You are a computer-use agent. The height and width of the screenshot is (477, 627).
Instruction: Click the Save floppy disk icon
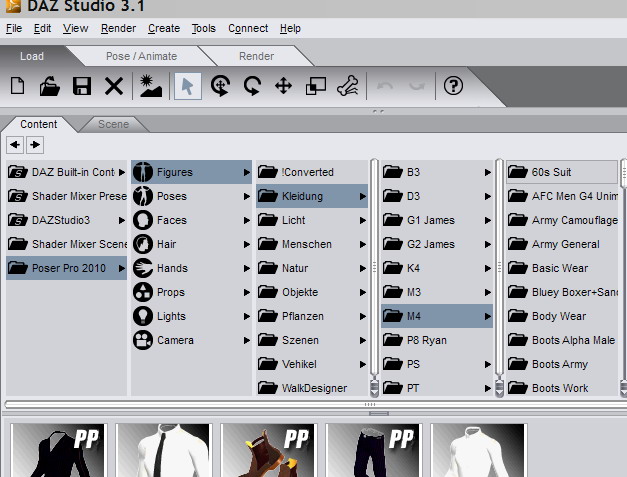coord(82,86)
